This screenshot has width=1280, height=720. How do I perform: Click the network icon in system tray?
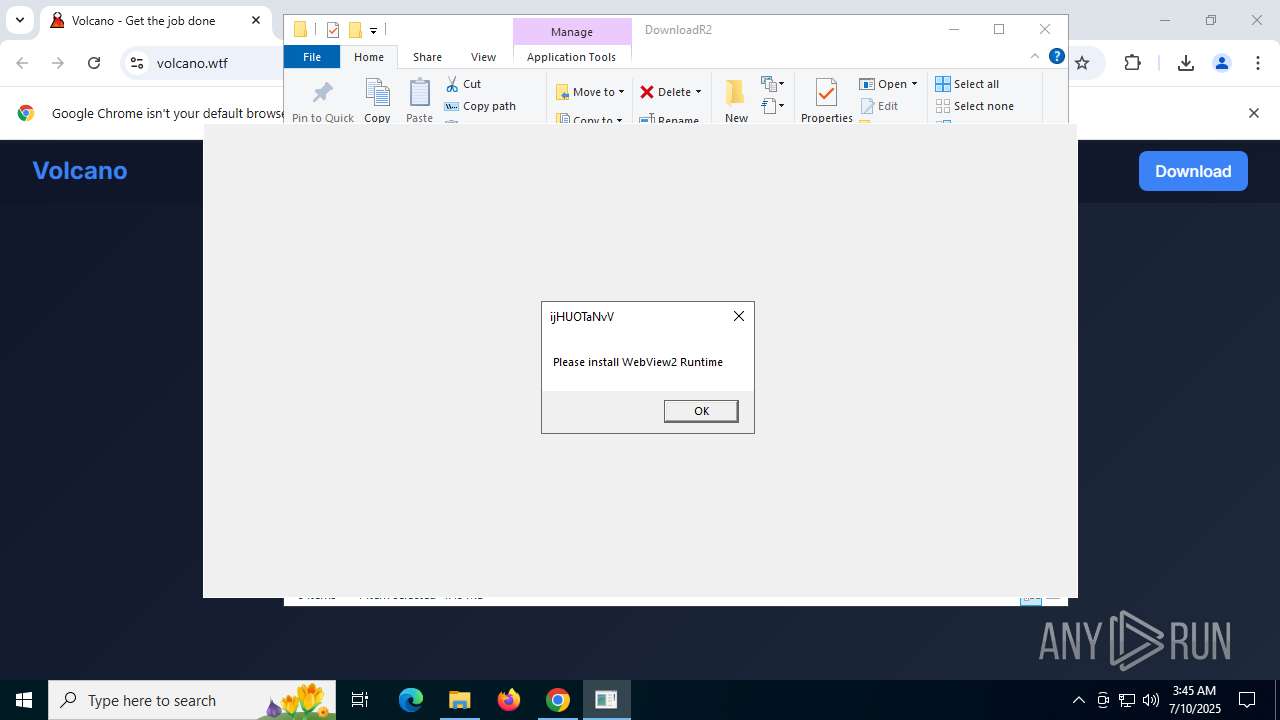coord(1127,700)
